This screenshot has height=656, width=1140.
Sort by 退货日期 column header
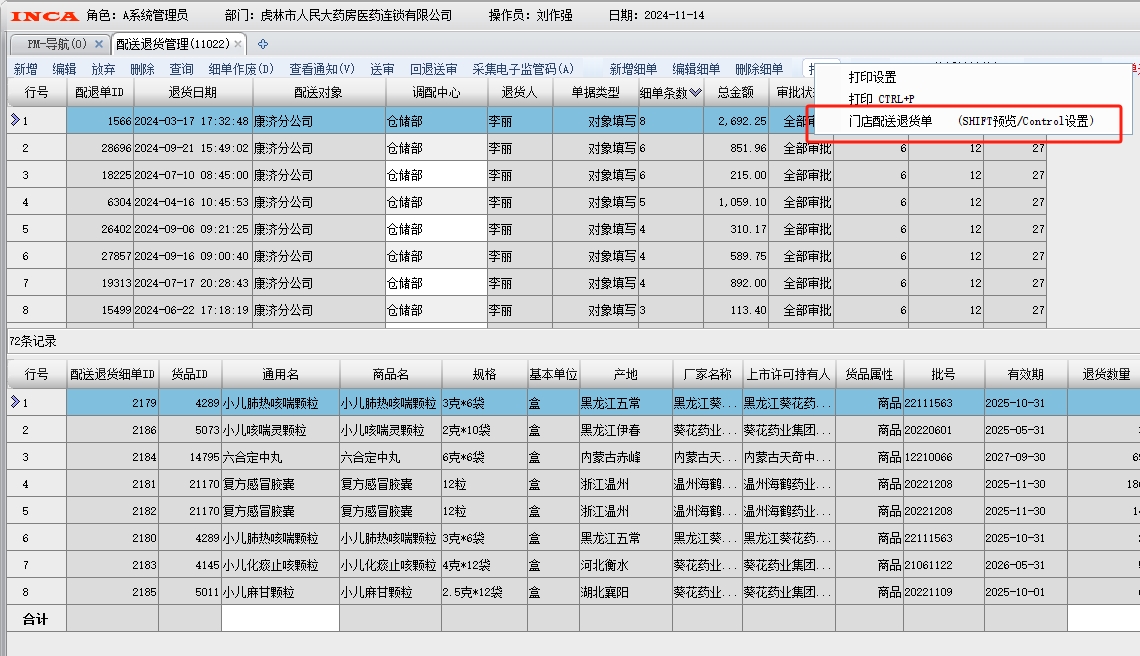[192, 93]
